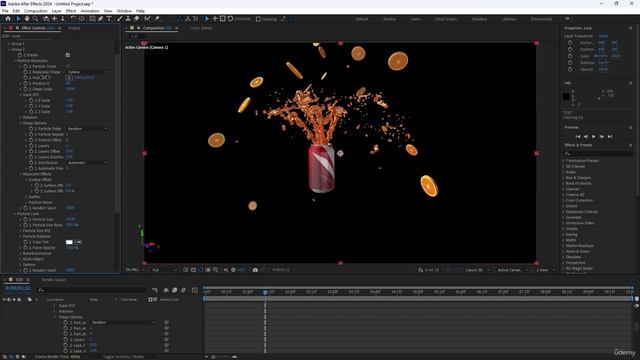Viewport: 640px width, 360px height.
Task: Expand the Color Correction effects category
Action: [x=564, y=200]
